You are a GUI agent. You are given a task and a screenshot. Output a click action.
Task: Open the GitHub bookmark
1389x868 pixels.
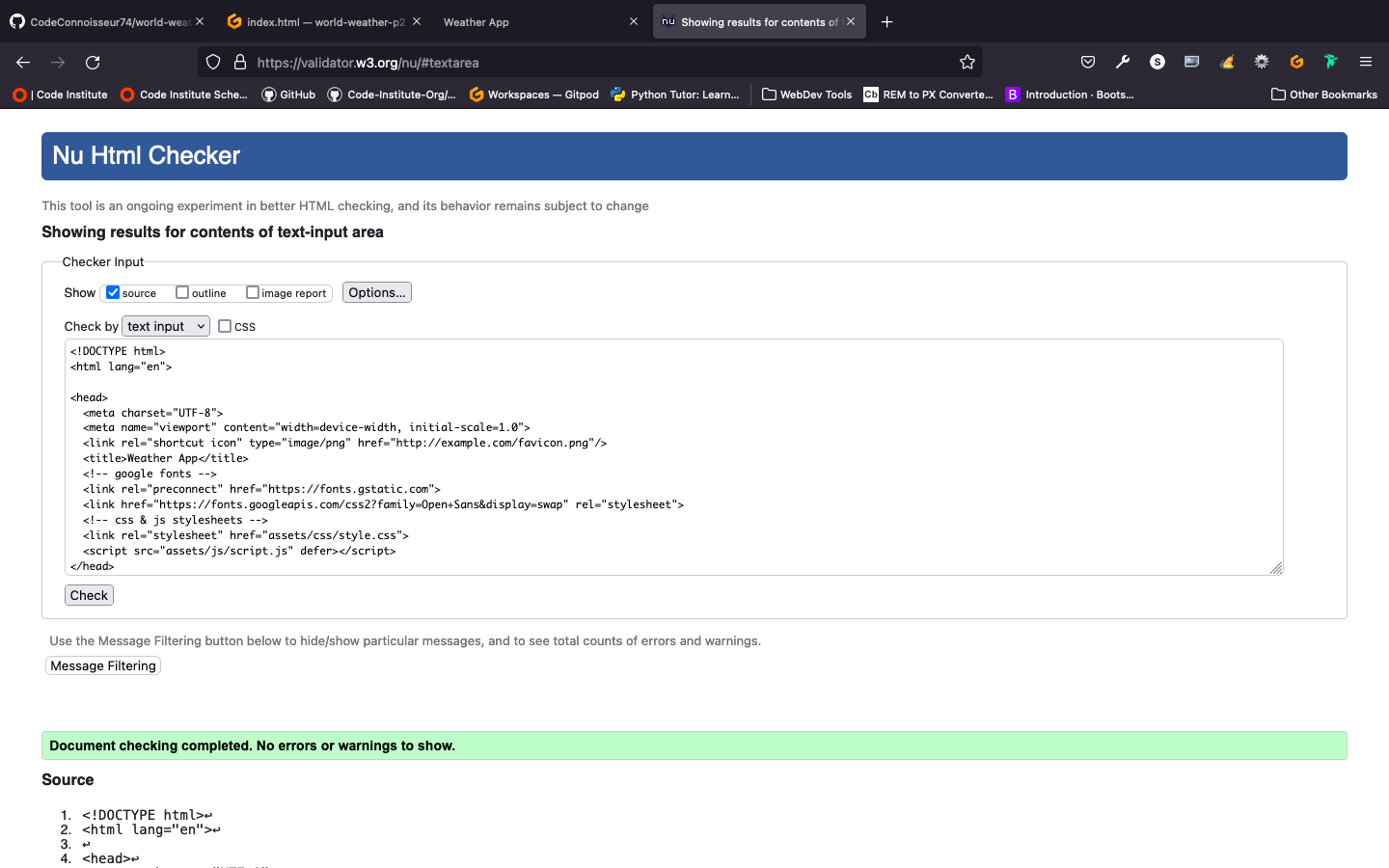288,95
